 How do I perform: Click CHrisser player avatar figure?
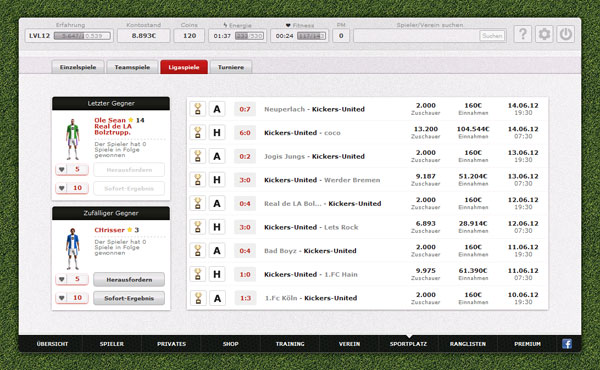72,249
